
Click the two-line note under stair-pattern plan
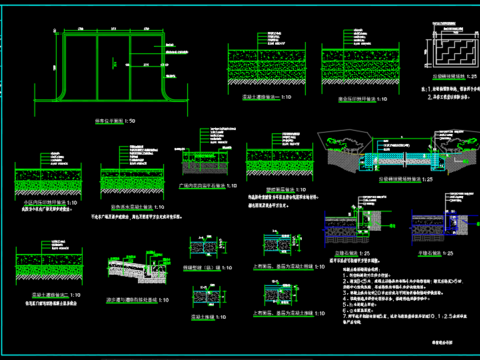click(447, 93)
